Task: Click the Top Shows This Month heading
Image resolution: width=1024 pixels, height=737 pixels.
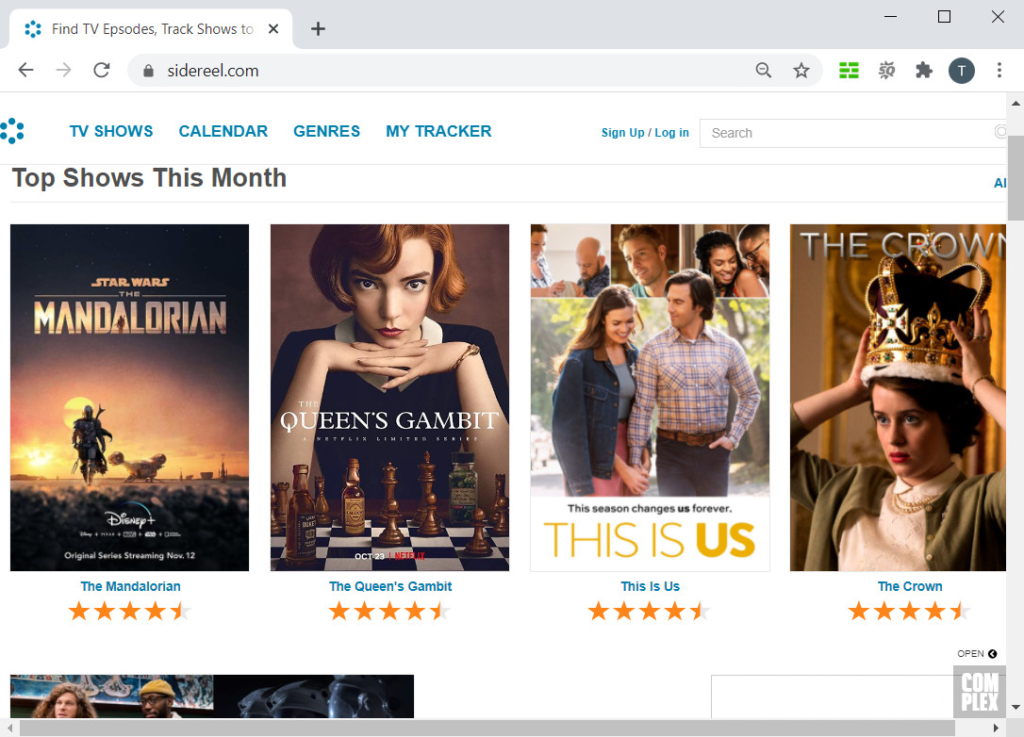Action: (x=149, y=178)
